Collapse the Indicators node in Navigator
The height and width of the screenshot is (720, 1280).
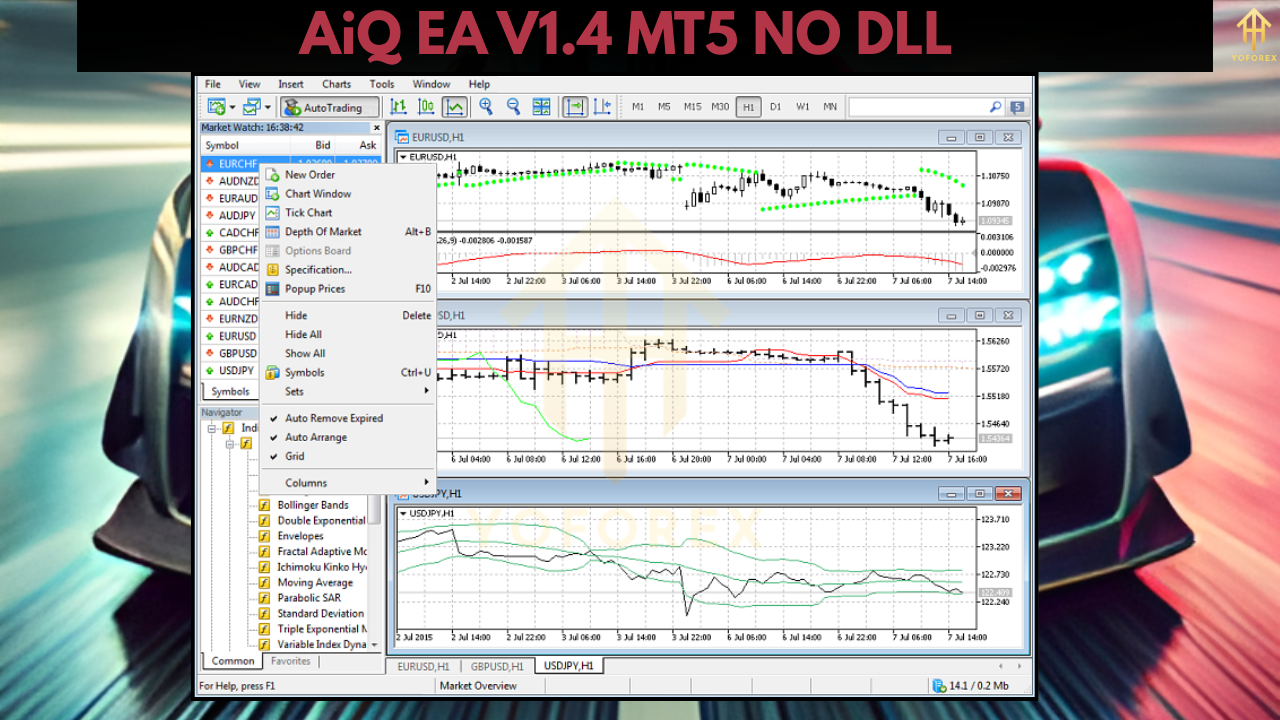(x=211, y=427)
